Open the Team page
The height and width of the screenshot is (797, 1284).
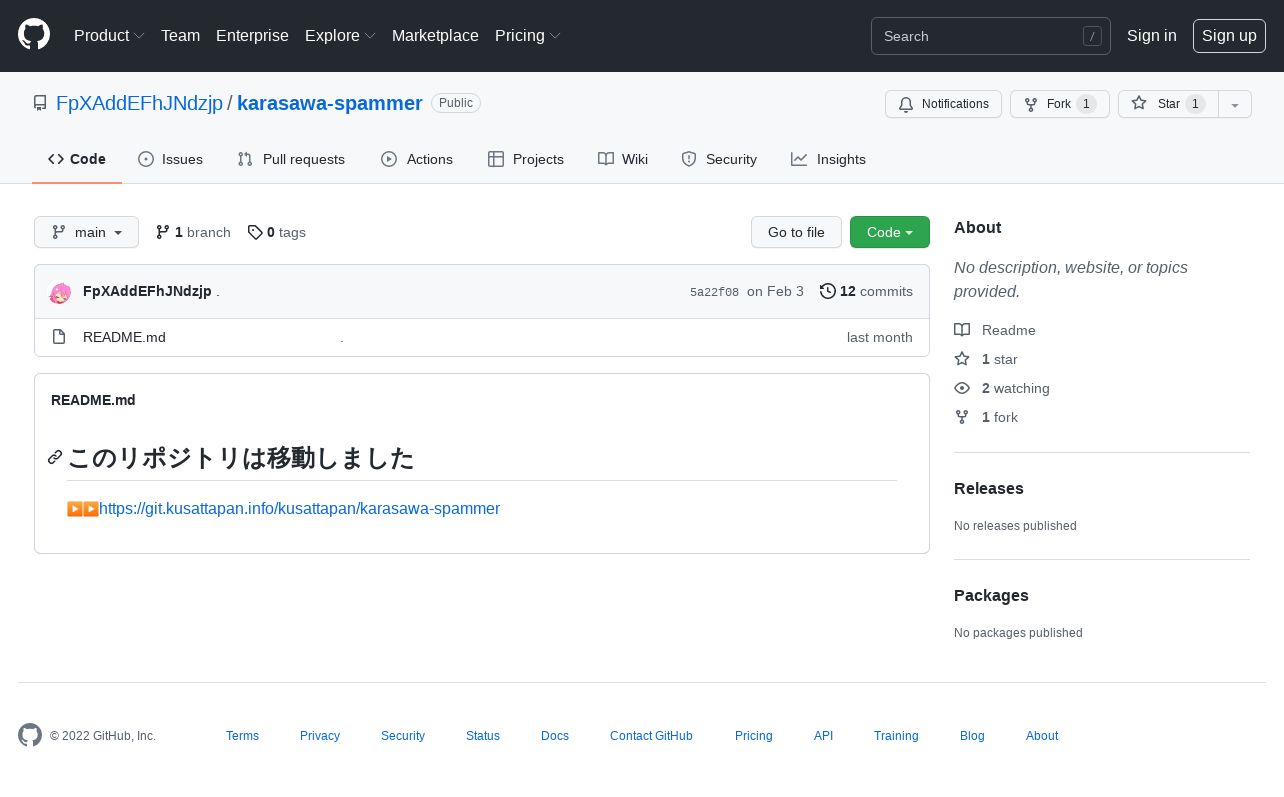tap(180, 36)
